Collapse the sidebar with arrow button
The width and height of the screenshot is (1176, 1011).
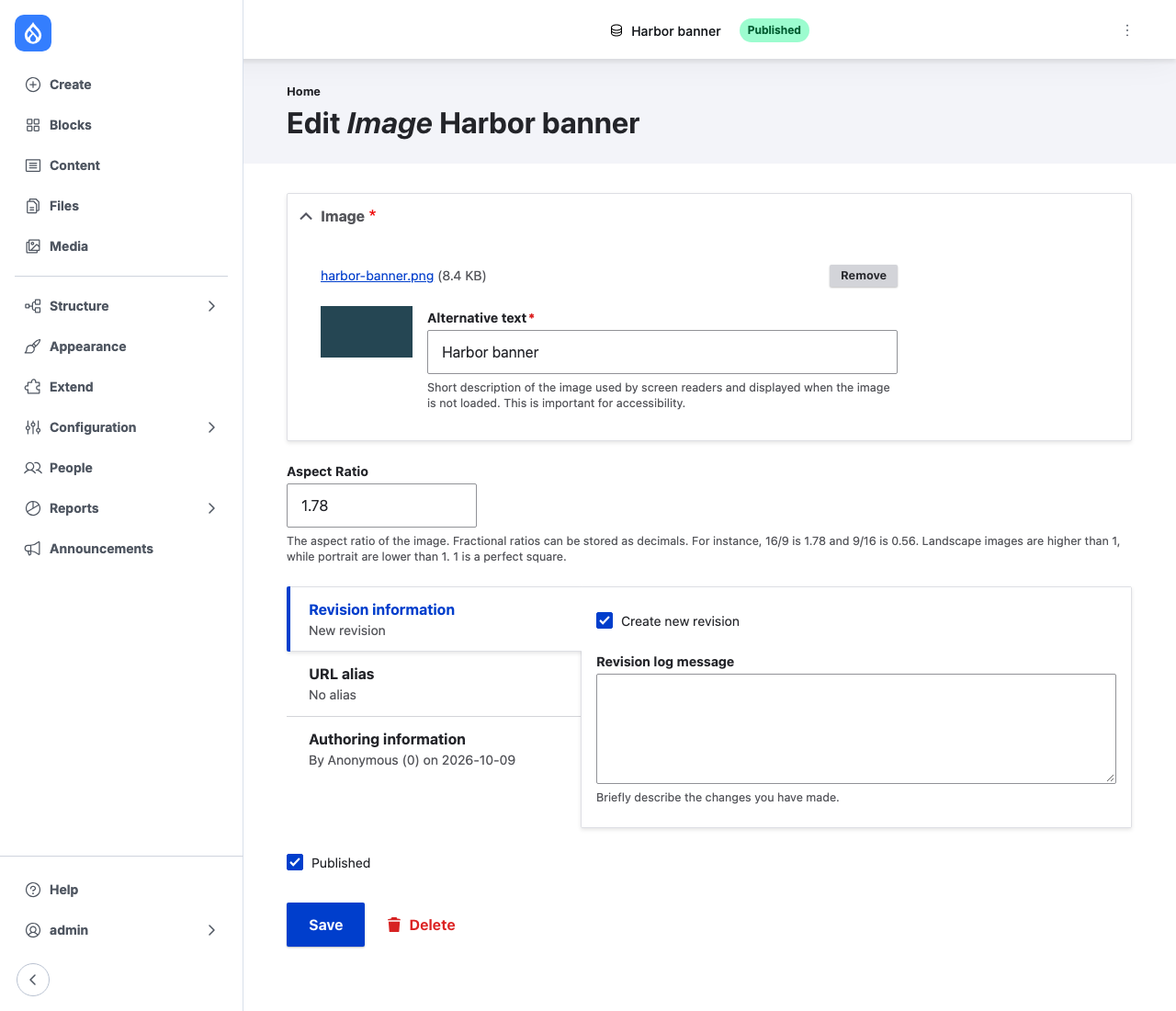(33, 980)
